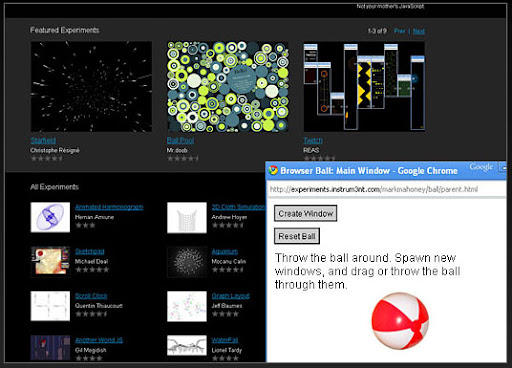Open Animated Harmonograph link
The height and width of the screenshot is (368, 512).
point(109,207)
